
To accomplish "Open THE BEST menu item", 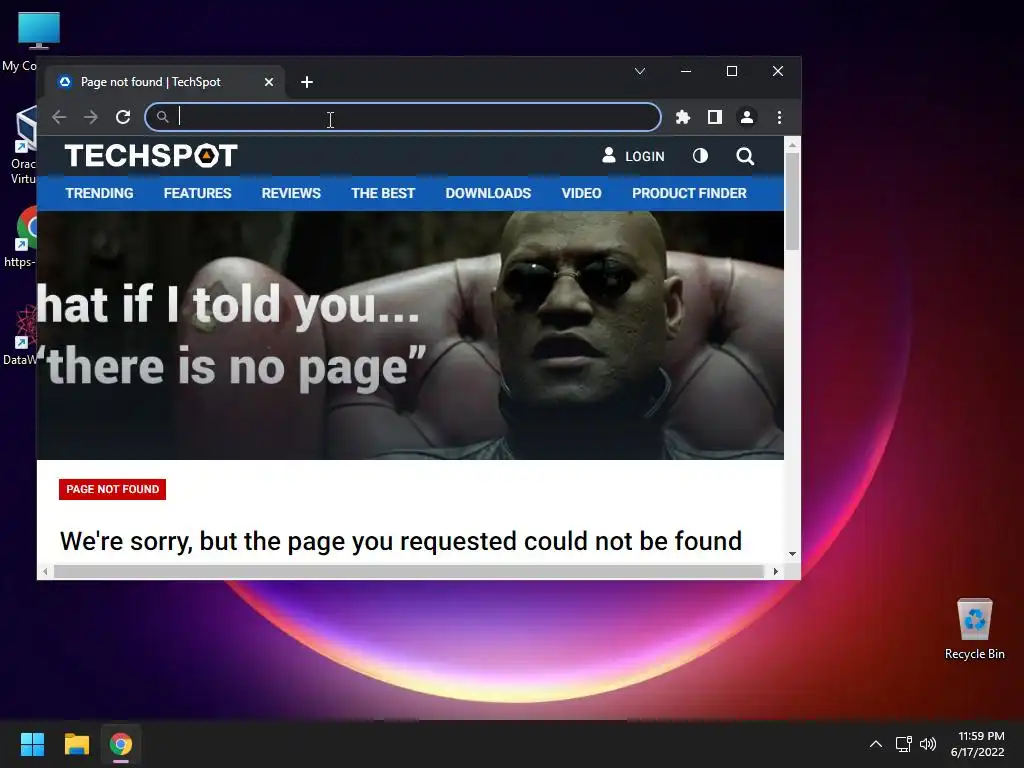I will (x=383, y=193).
